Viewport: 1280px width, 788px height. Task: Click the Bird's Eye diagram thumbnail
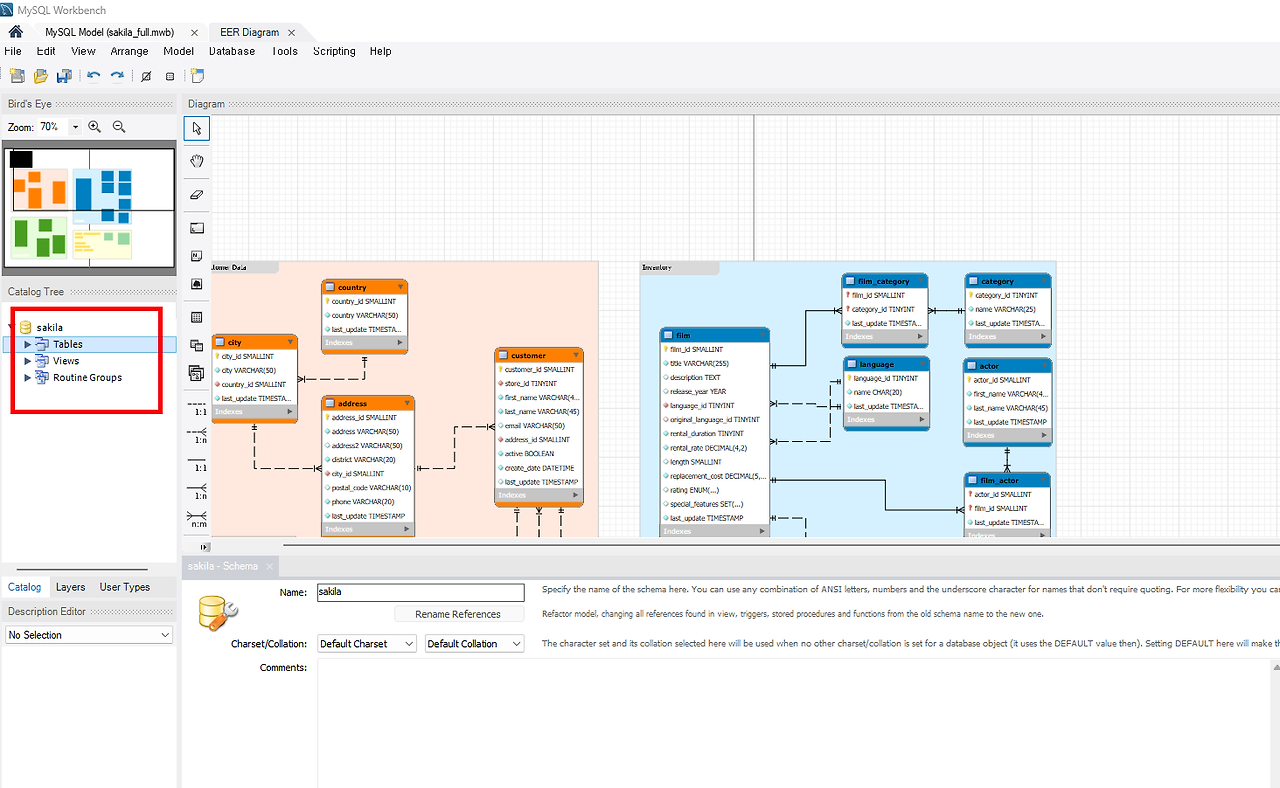click(x=89, y=208)
